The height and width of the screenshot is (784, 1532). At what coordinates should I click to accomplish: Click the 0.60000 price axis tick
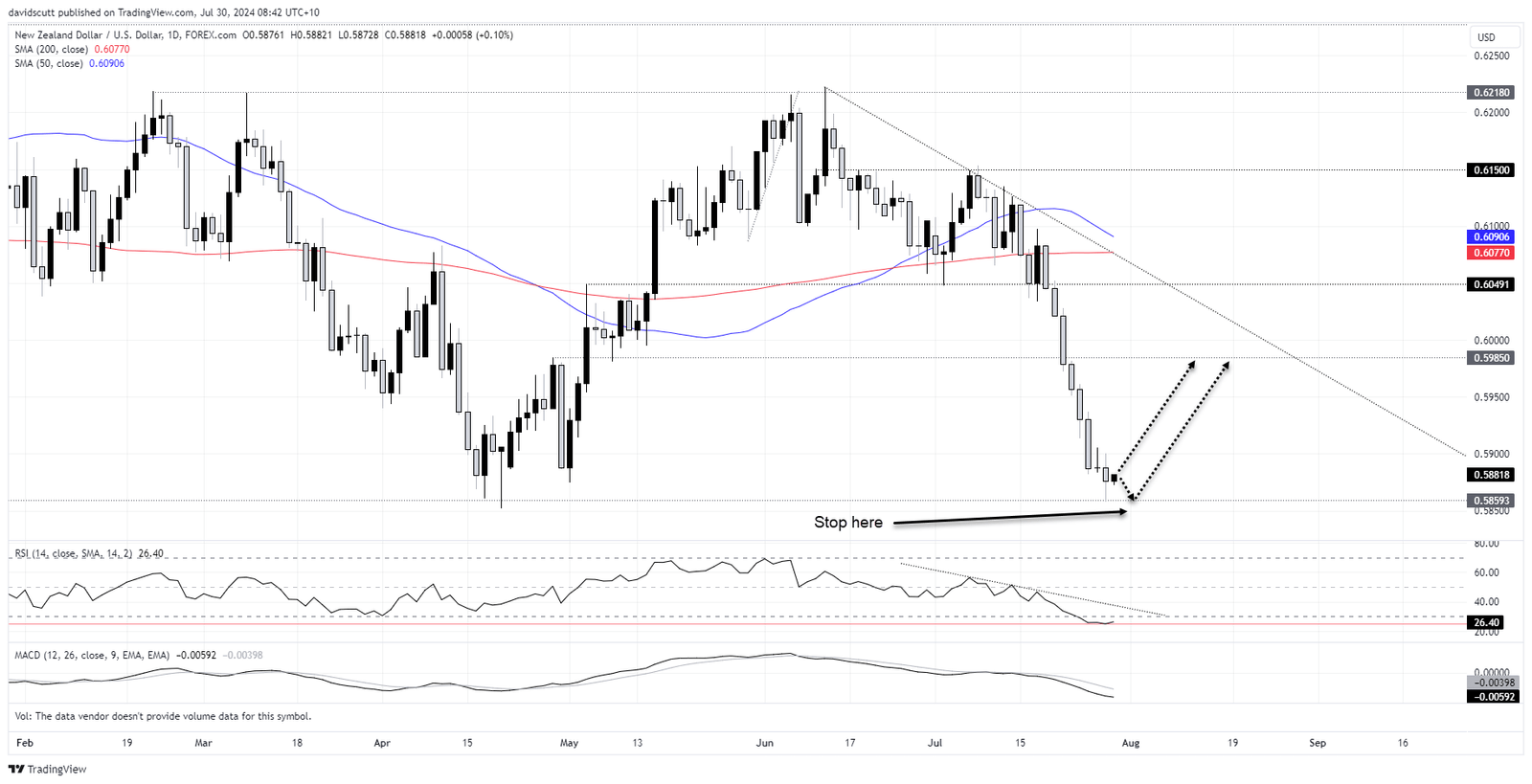1492,340
